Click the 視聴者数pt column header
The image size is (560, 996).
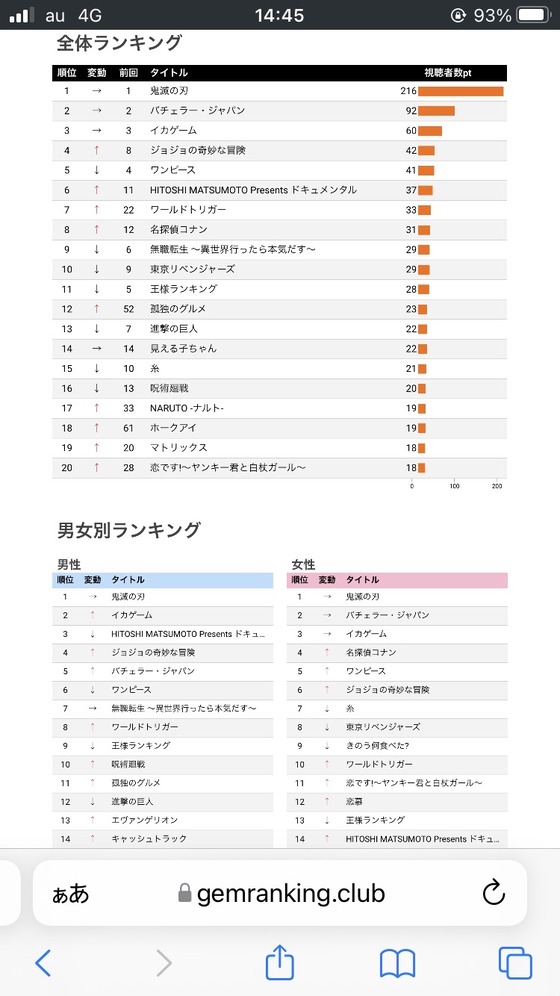coord(448,73)
